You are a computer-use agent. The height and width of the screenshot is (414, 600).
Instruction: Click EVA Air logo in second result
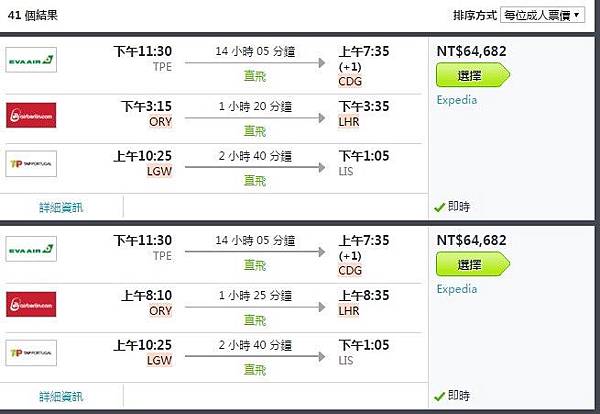(31, 247)
